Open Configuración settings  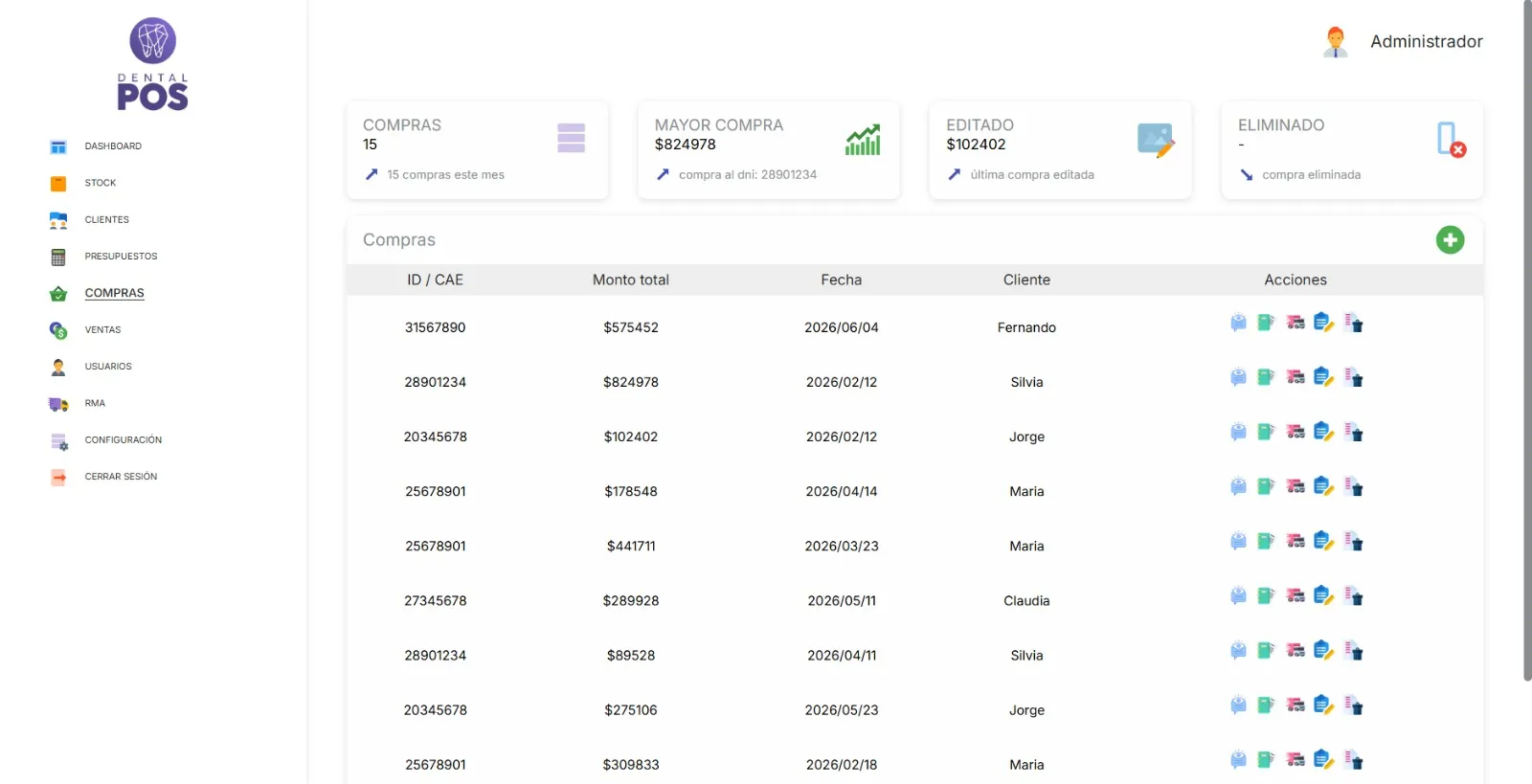coord(123,440)
